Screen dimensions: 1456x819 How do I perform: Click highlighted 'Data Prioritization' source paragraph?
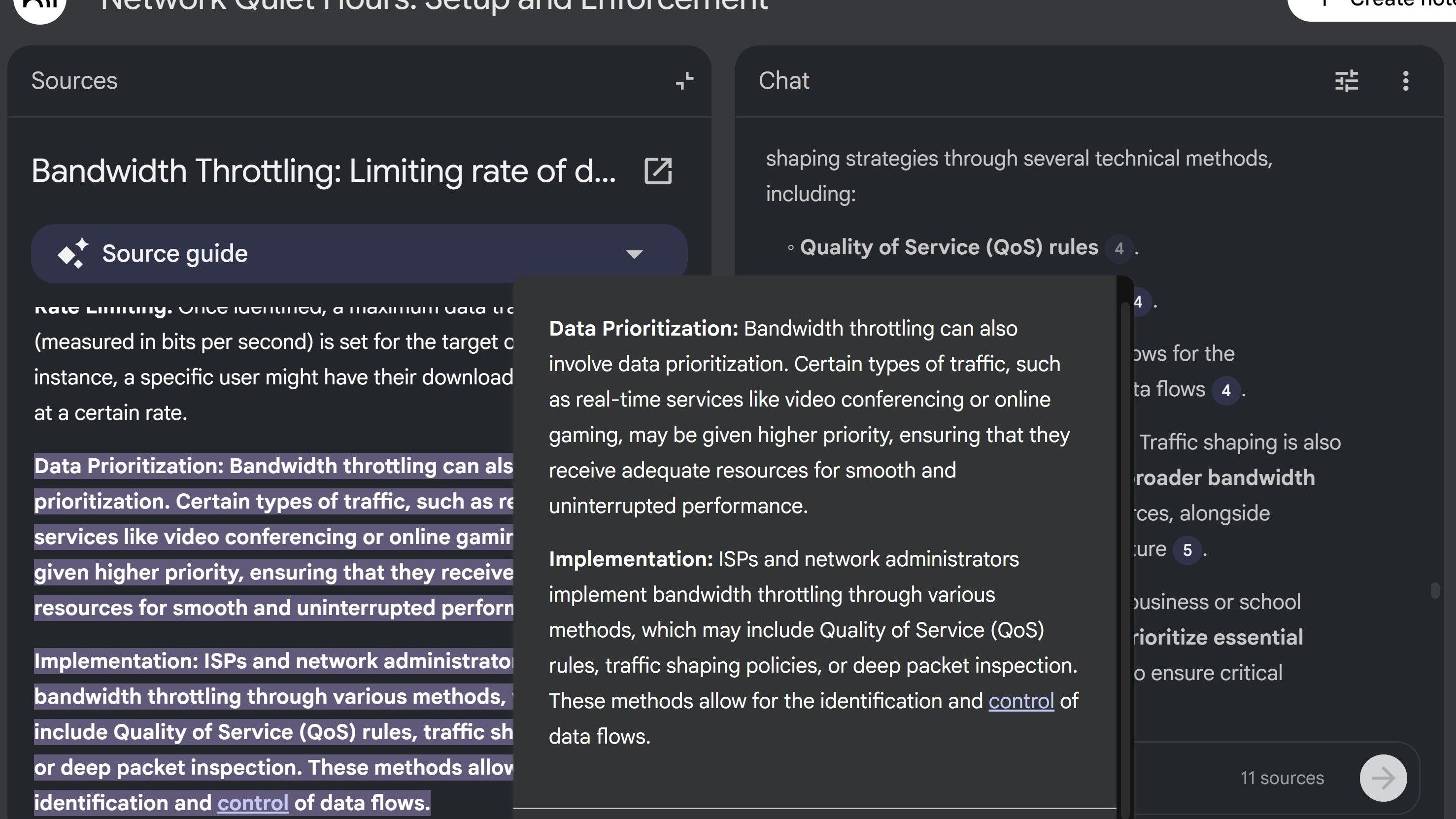point(273,537)
